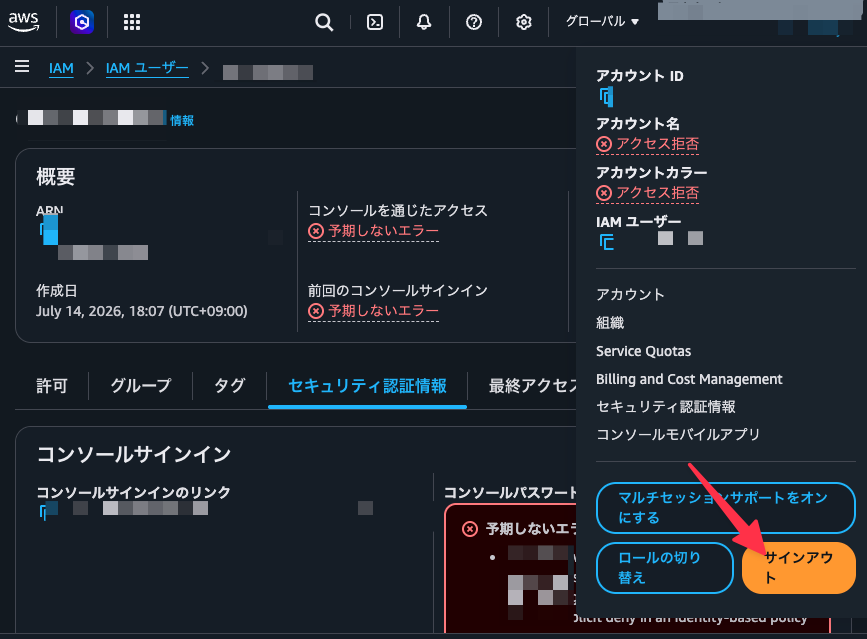Open the settings gear icon
The width and height of the screenshot is (867, 639).
524,22
